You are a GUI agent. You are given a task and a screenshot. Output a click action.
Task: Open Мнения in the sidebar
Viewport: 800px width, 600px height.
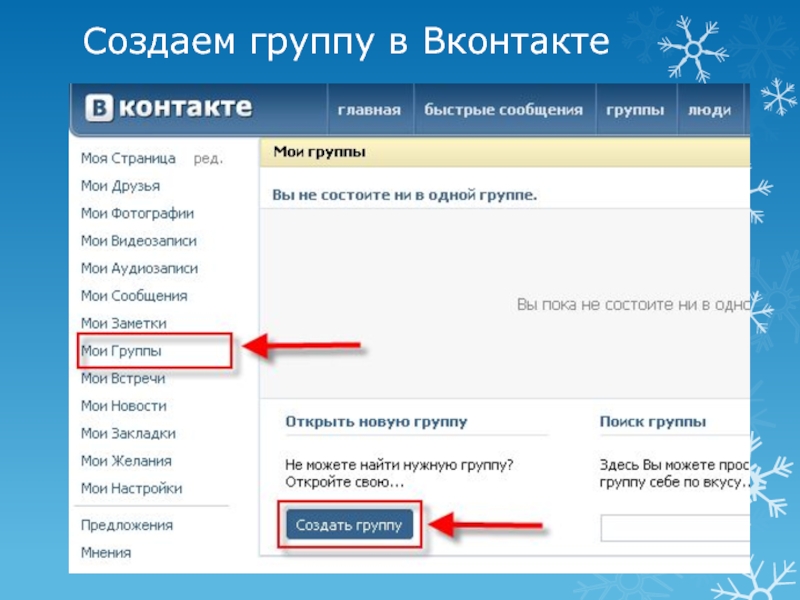(x=106, y=553)
